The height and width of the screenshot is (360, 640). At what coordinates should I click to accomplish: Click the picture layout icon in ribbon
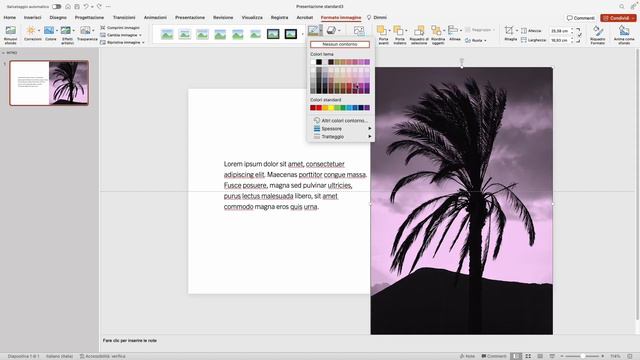pyautogui.click(x=359, y=31)
